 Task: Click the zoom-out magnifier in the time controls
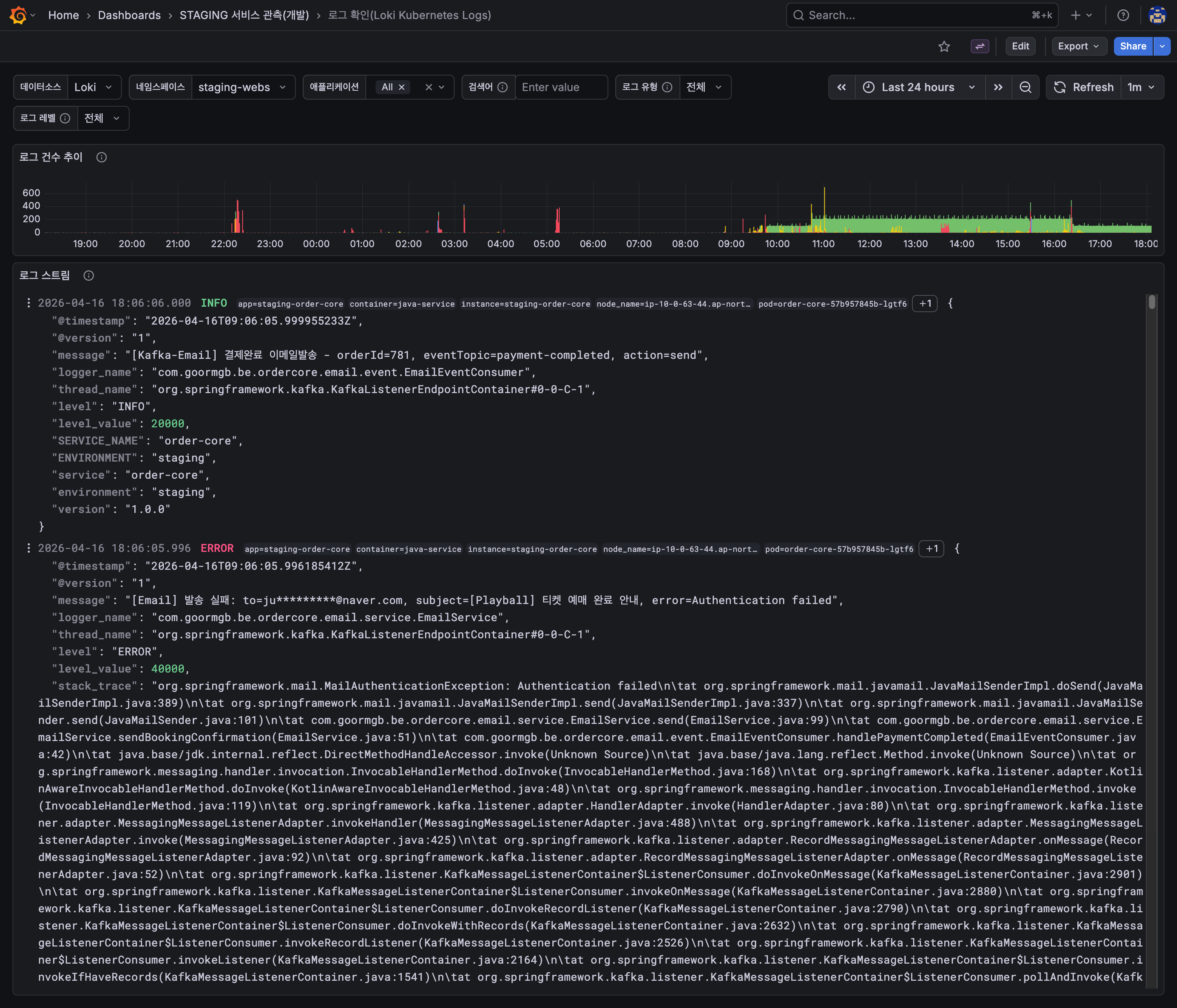pyautogui.click(x=1026, y=87)
